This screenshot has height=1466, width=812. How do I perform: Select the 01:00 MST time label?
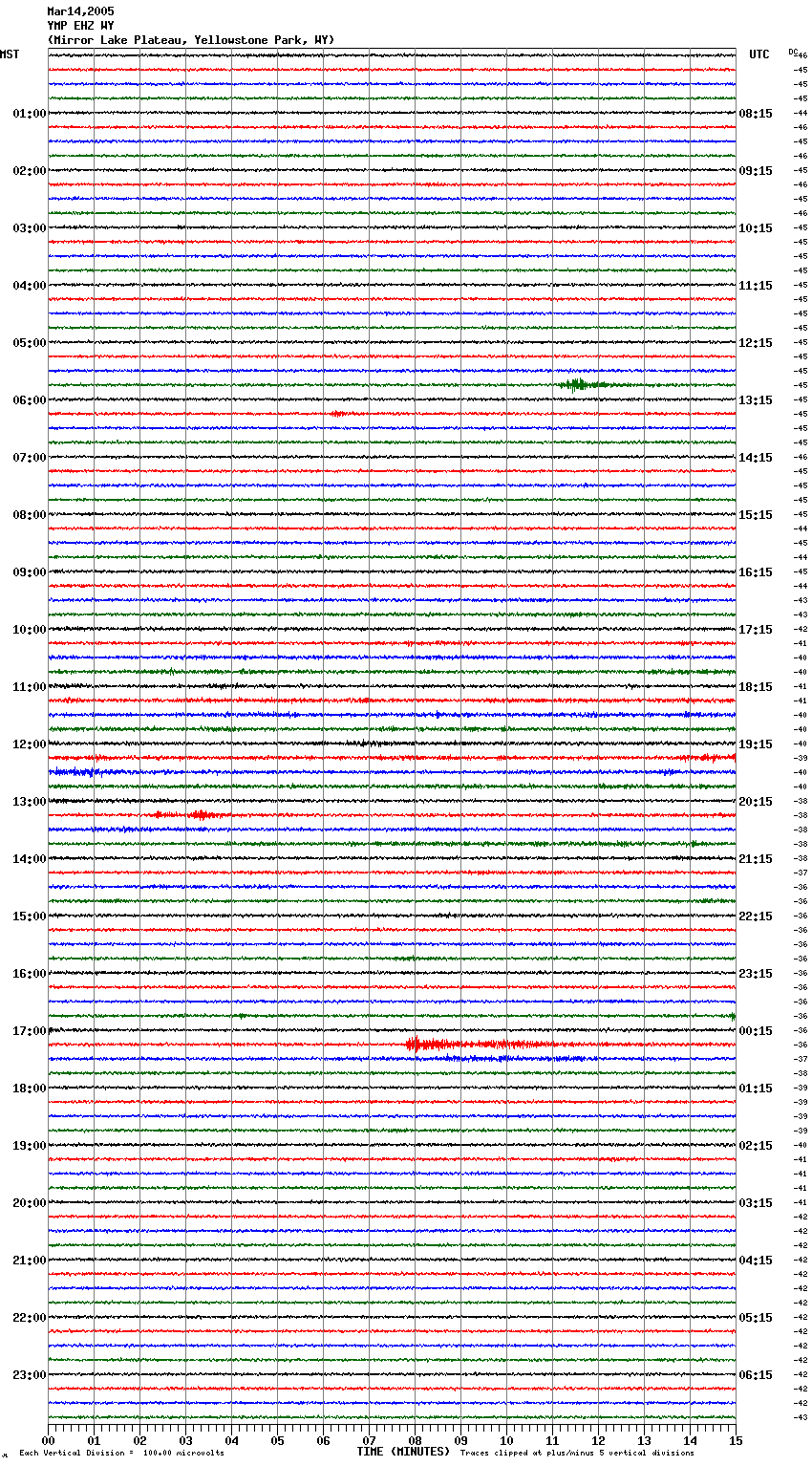pos(30,114)
